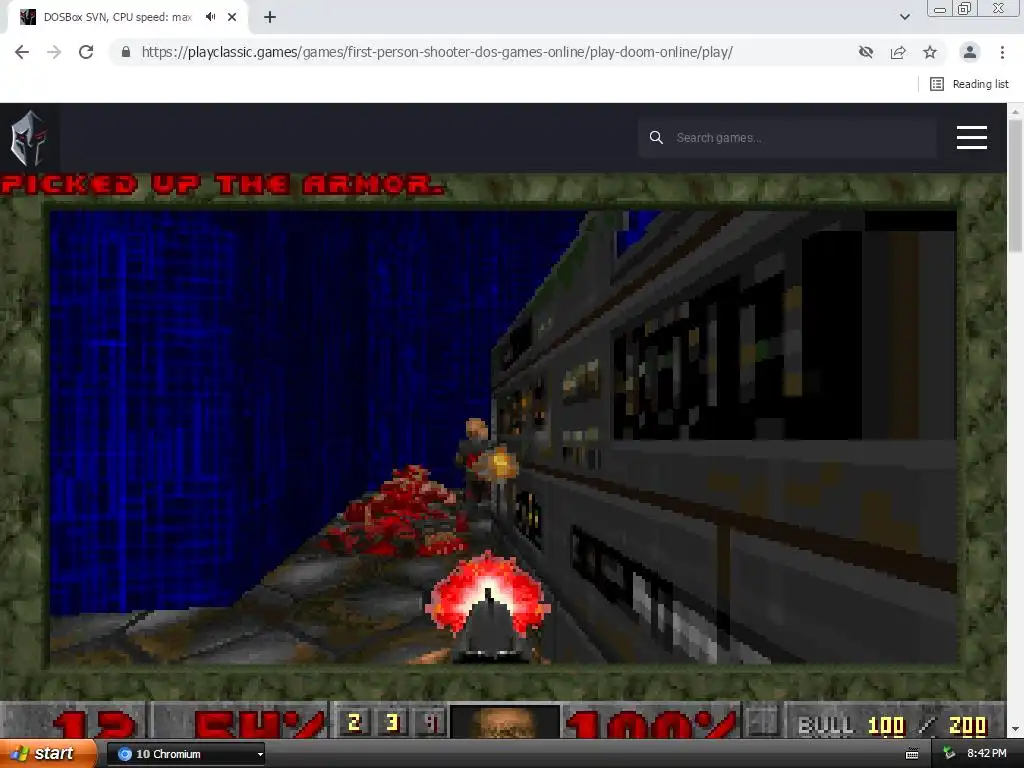Close the DOSBox SVN tab

[x=232, y=17]
